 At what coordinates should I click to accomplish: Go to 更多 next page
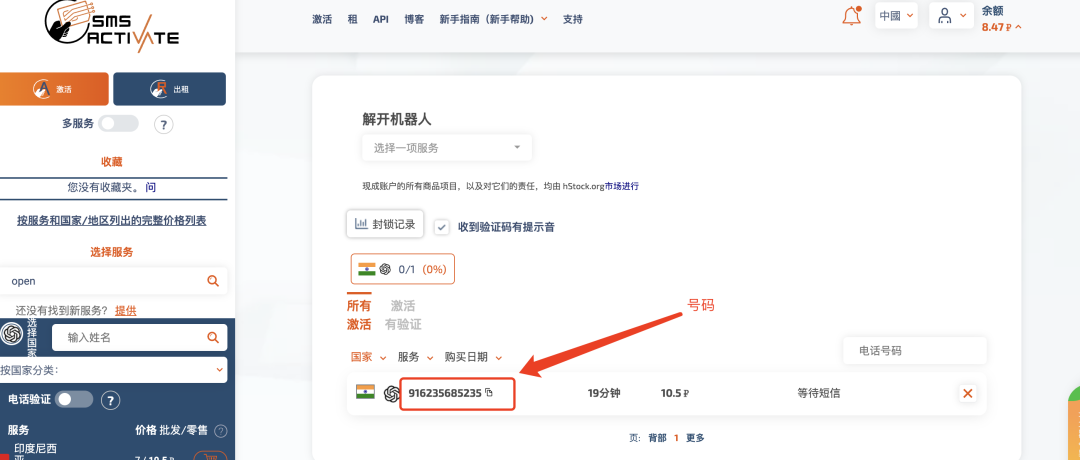tap(695, 438)
